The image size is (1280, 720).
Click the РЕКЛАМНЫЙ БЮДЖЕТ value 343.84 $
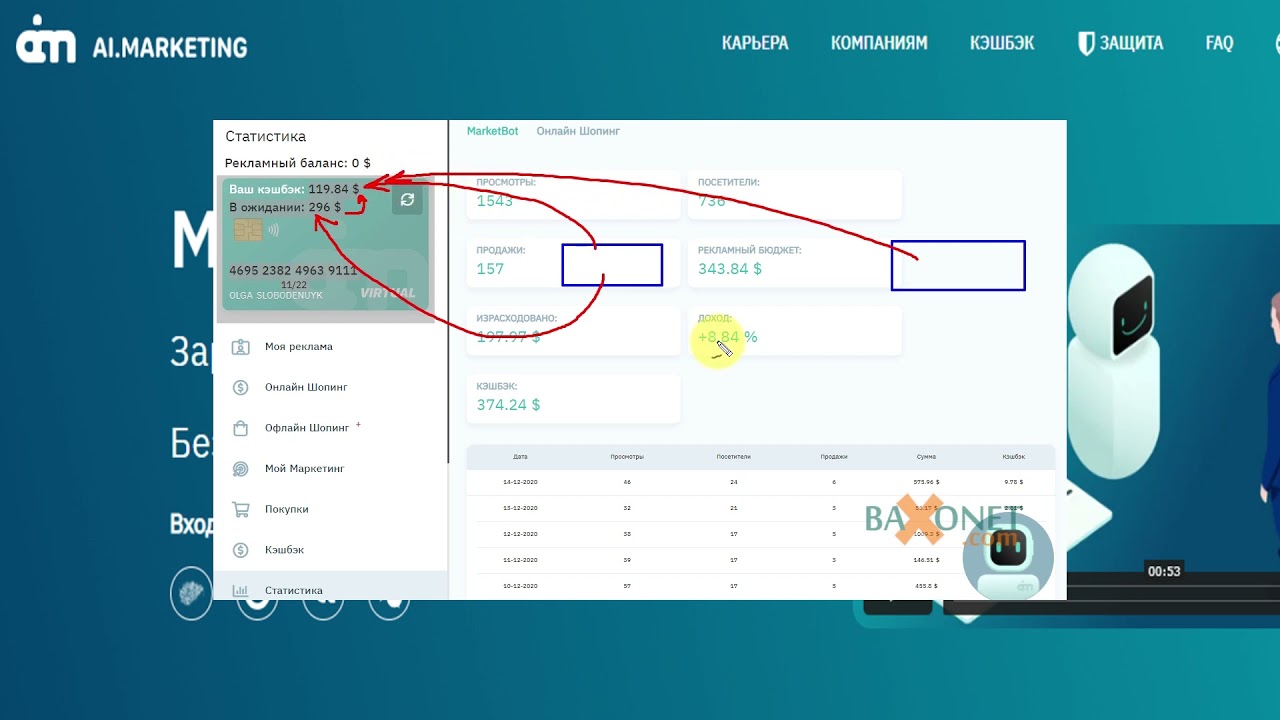pyautogui.click(x=730, y=269)
